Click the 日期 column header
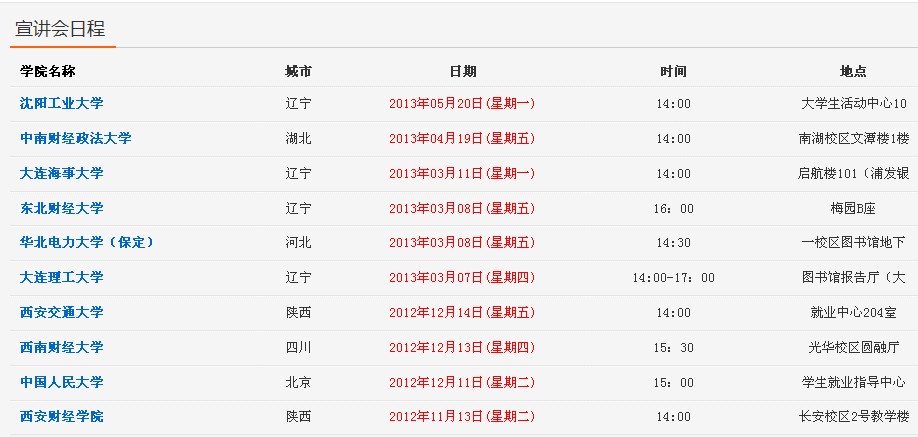 click(x=463, y=71)
